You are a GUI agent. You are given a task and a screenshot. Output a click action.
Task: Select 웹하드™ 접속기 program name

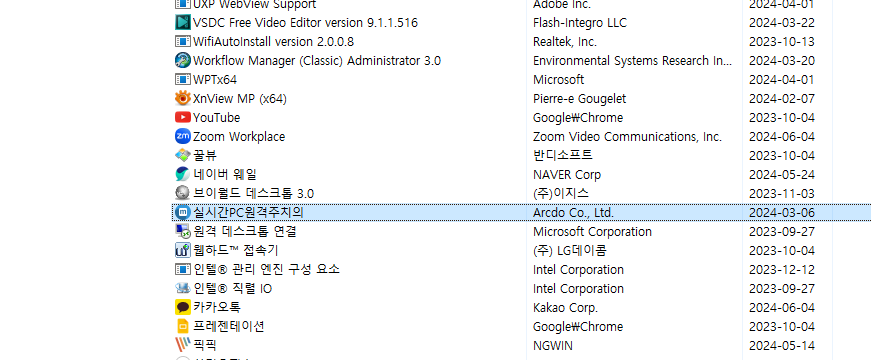pos(236,251)
